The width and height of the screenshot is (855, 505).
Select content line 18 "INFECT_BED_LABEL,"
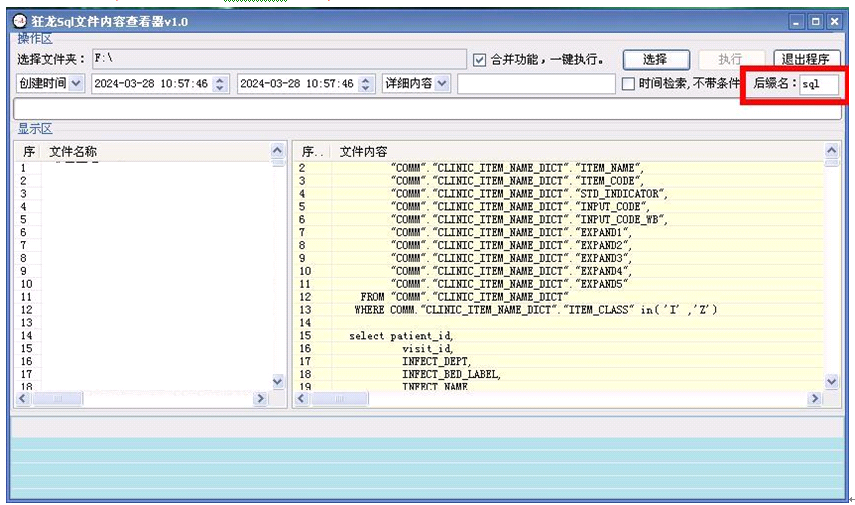pos(559,374)
